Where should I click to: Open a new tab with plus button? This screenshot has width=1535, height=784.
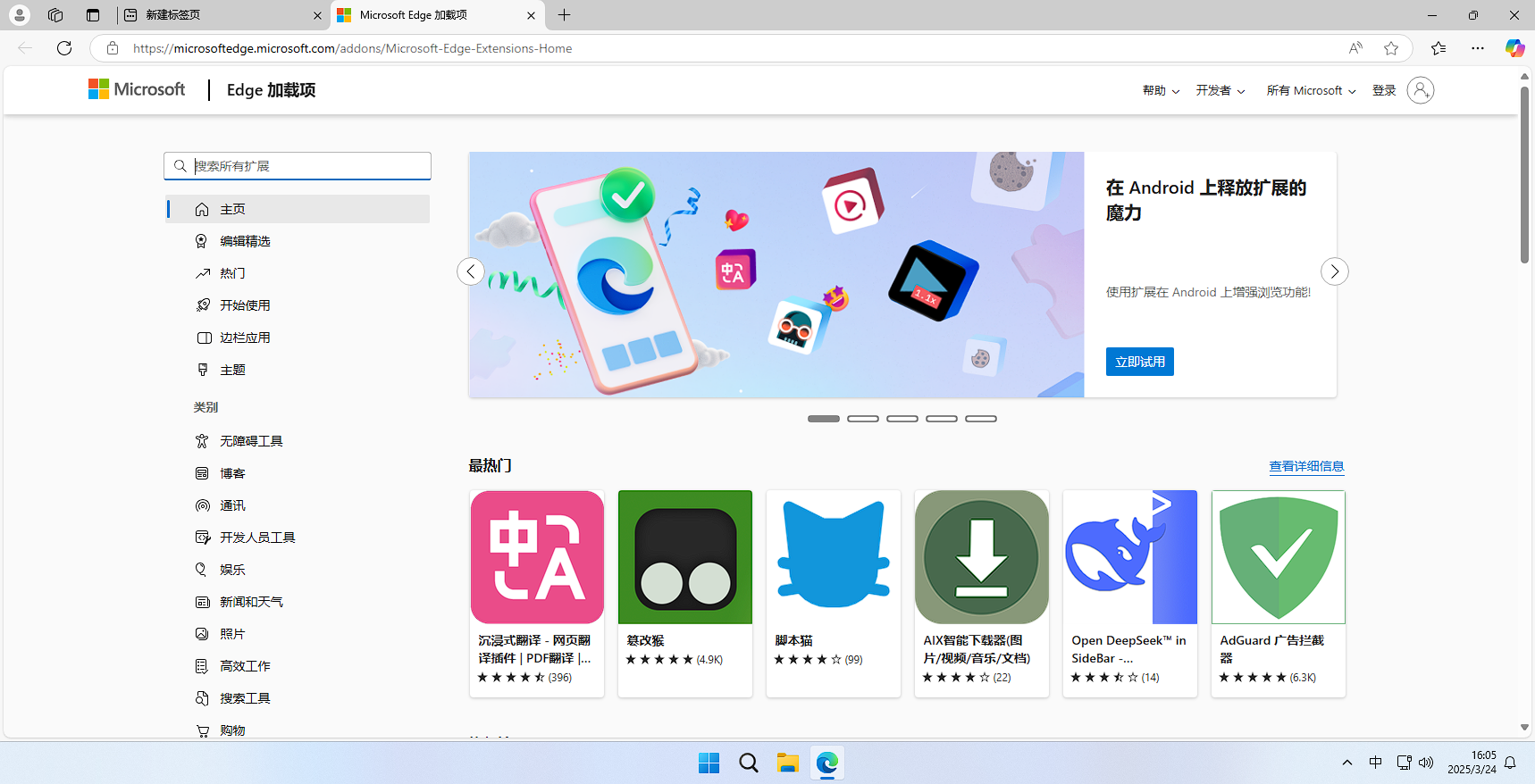pos(564,15)
